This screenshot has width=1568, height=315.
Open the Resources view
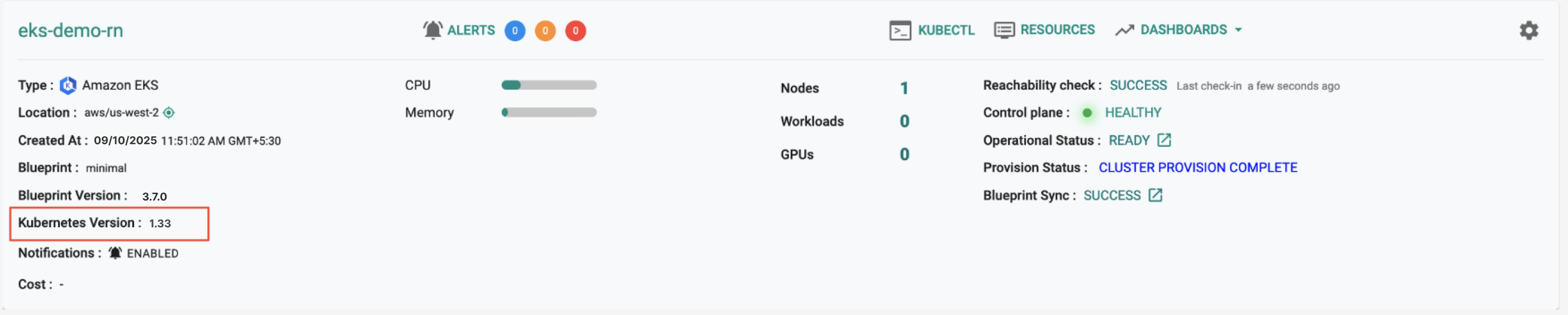point(1057,30)
